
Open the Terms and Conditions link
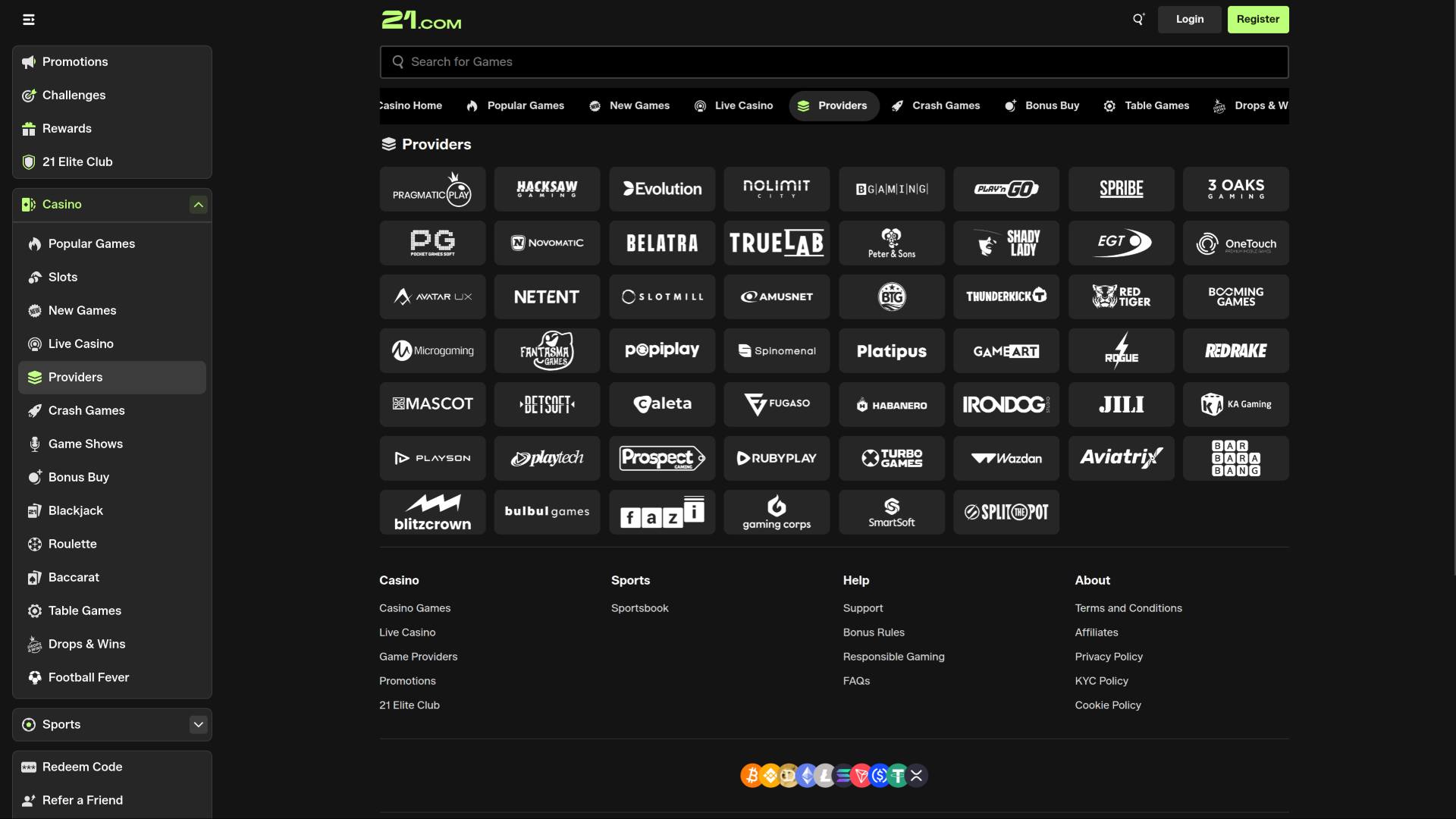pos(1128,608)
